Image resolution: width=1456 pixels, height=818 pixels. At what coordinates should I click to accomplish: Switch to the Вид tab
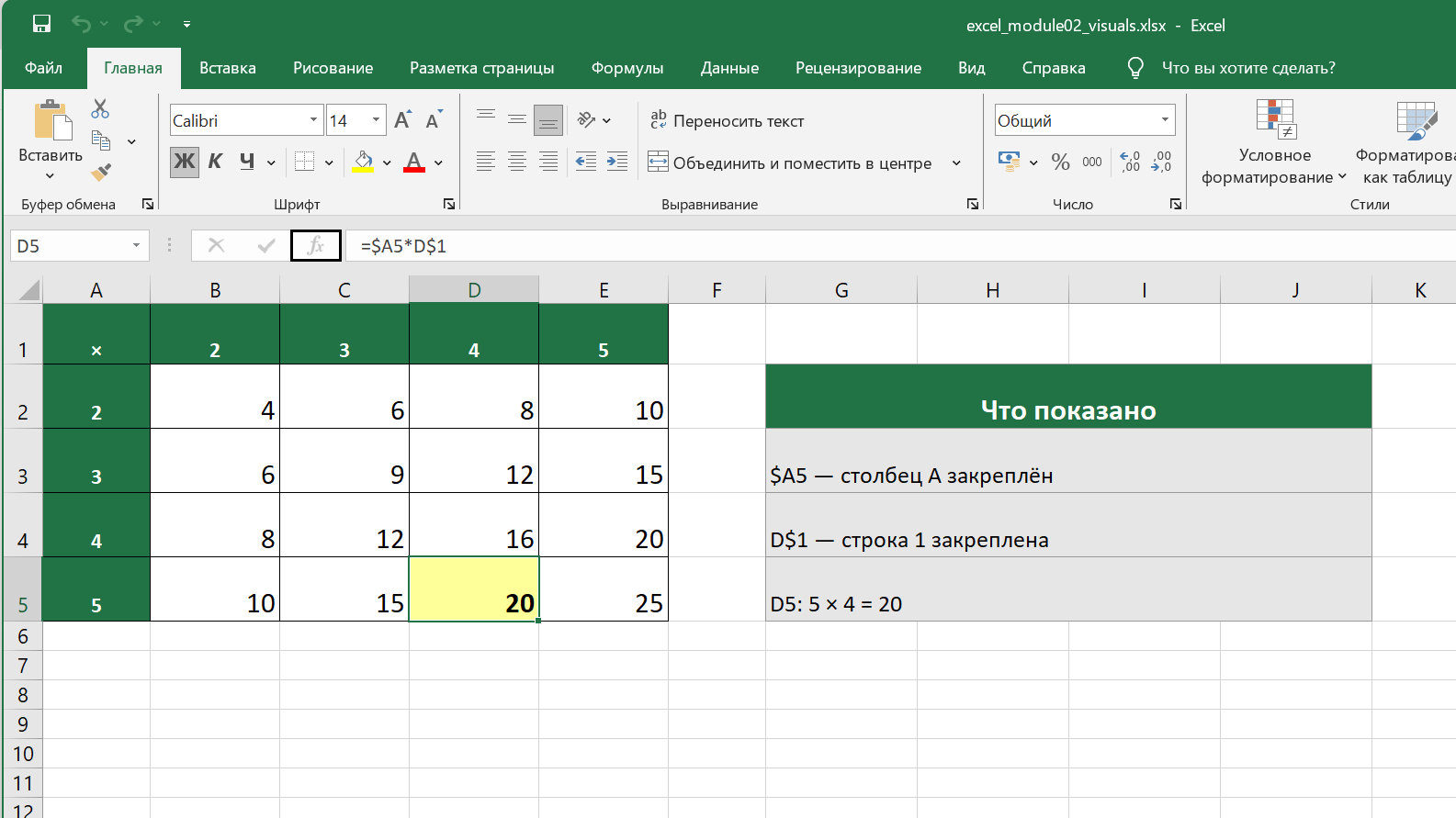pos(971,68)
